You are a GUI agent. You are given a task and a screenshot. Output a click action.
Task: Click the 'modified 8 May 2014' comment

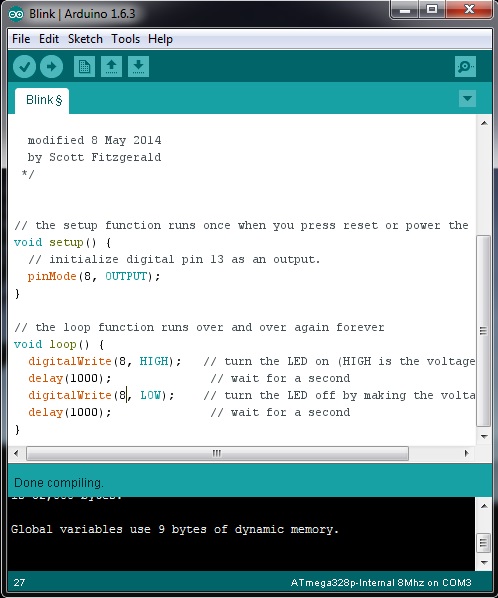(x=94, y=140)
